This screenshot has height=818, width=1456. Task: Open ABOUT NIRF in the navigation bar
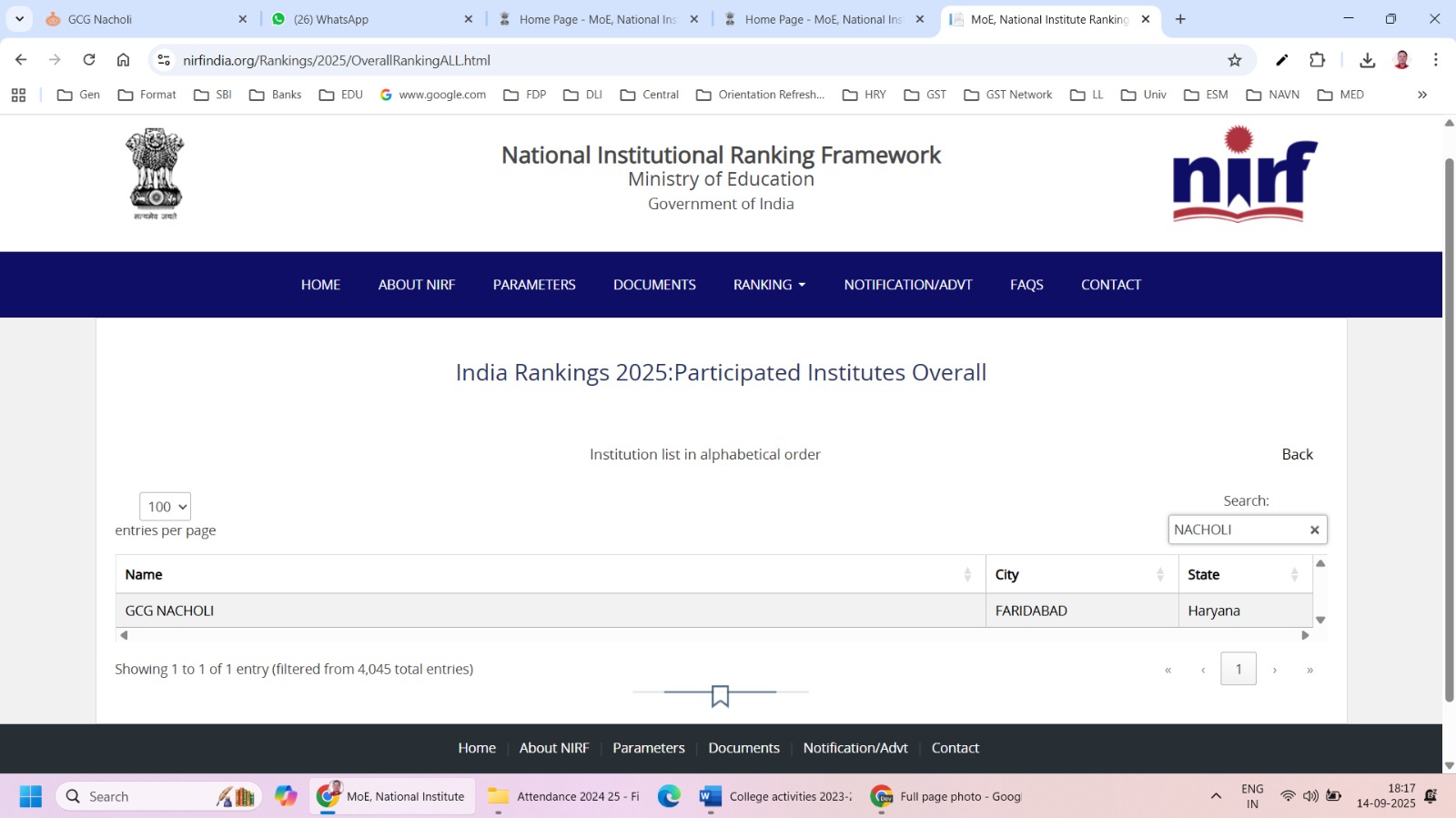point(417,285)
